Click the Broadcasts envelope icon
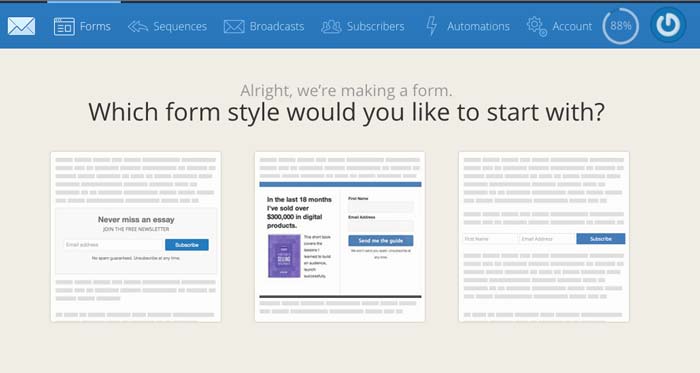Viewport: 700px width, 373px height. pyautogui.click(x=234, y=26)
